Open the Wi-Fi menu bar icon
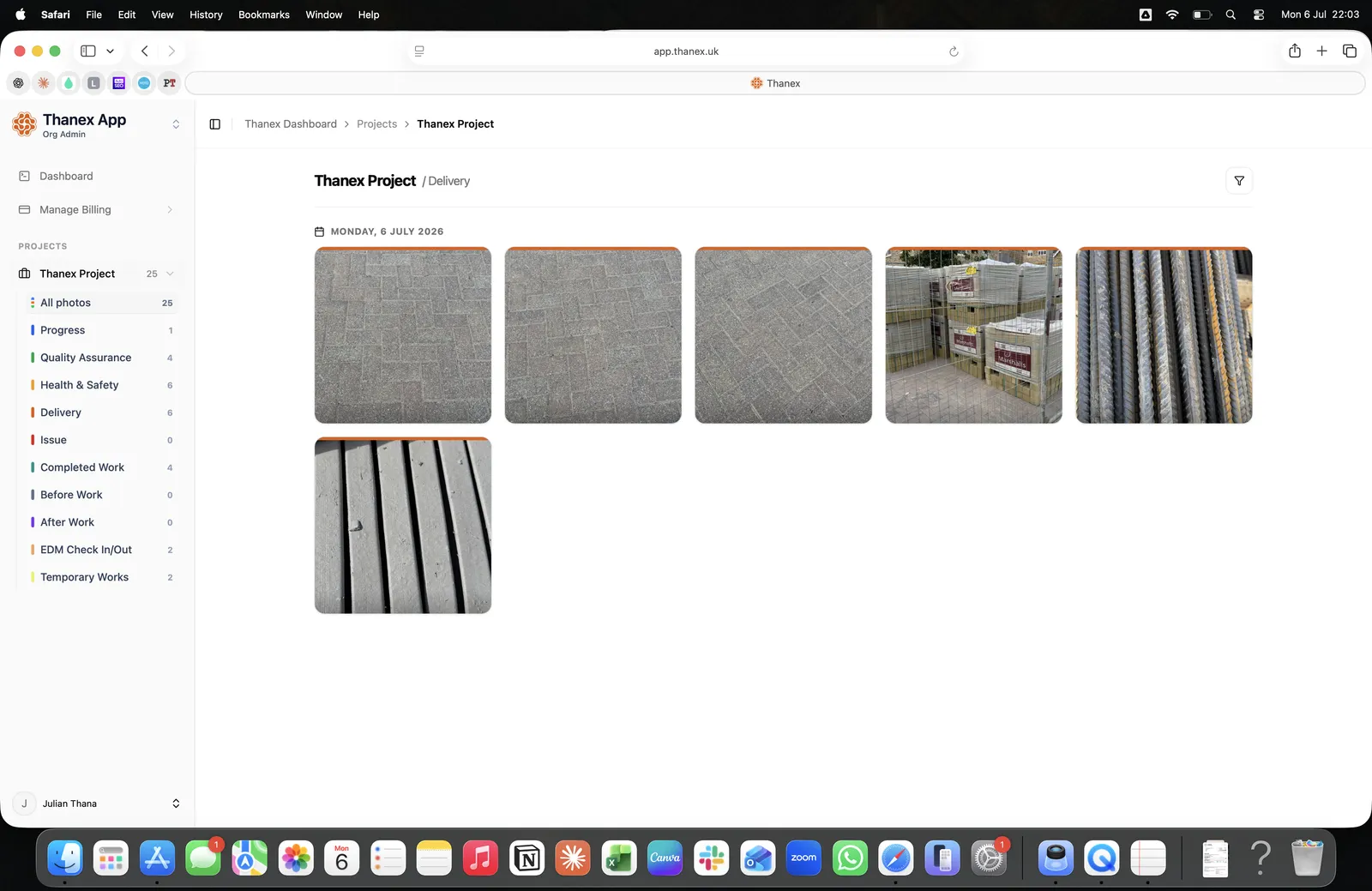The width and height of the screenshot is (1372, 891). [x=1172, y=15]
